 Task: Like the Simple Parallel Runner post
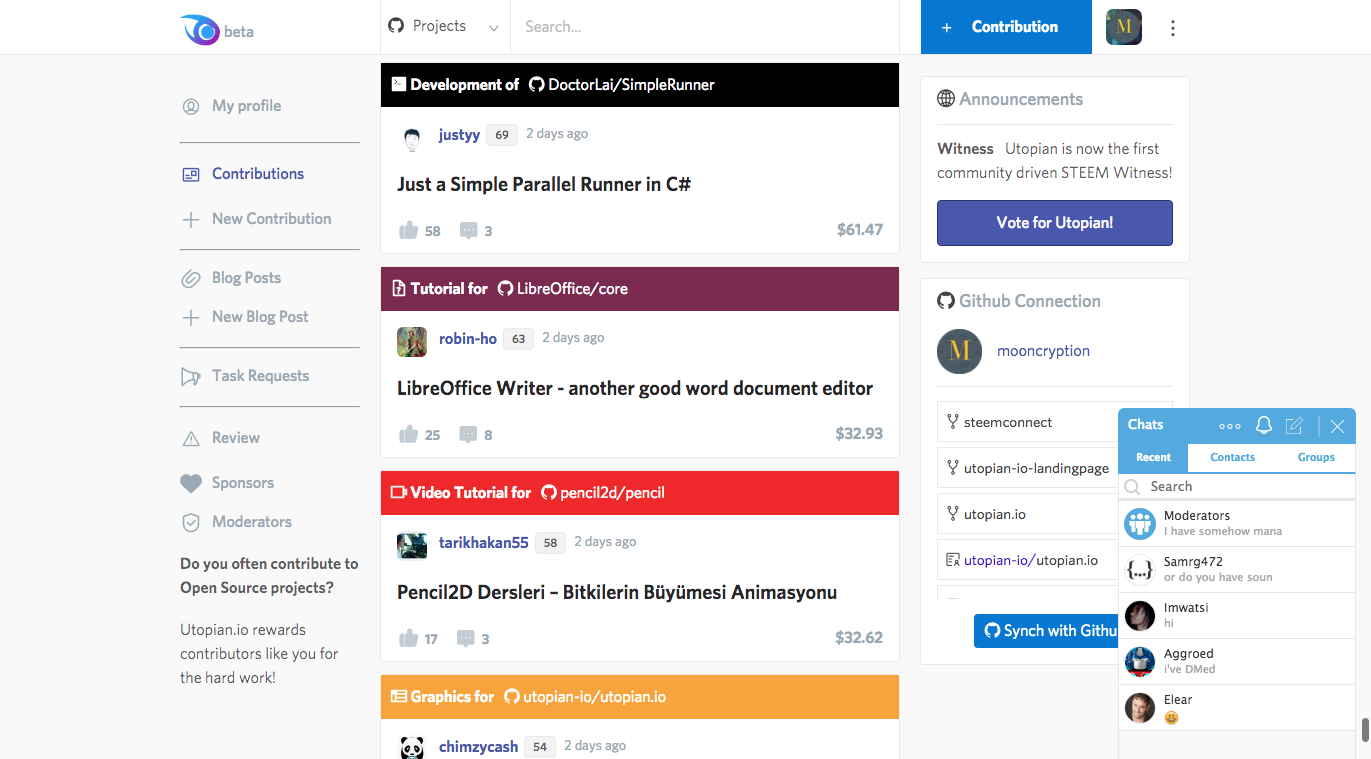coord(408,230)
